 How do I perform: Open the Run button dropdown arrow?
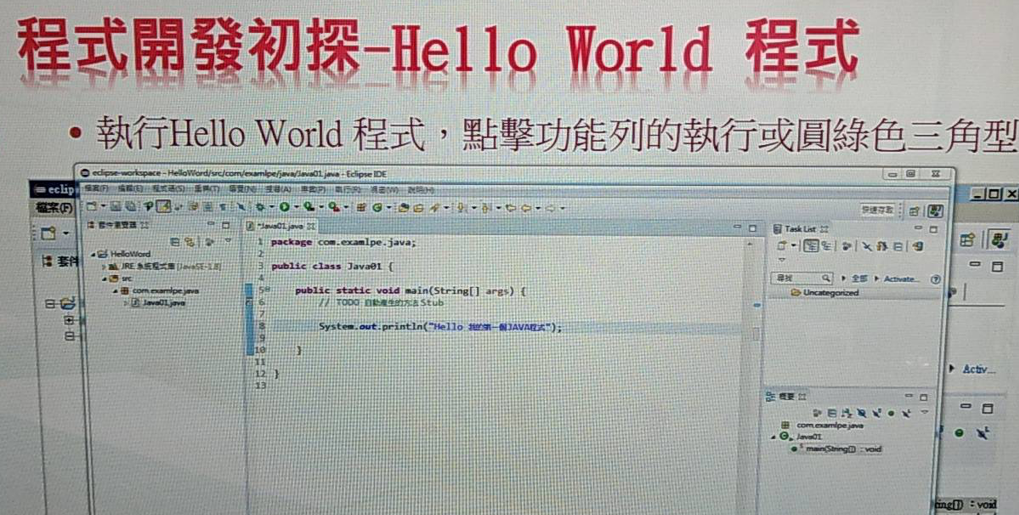point(296,207)
